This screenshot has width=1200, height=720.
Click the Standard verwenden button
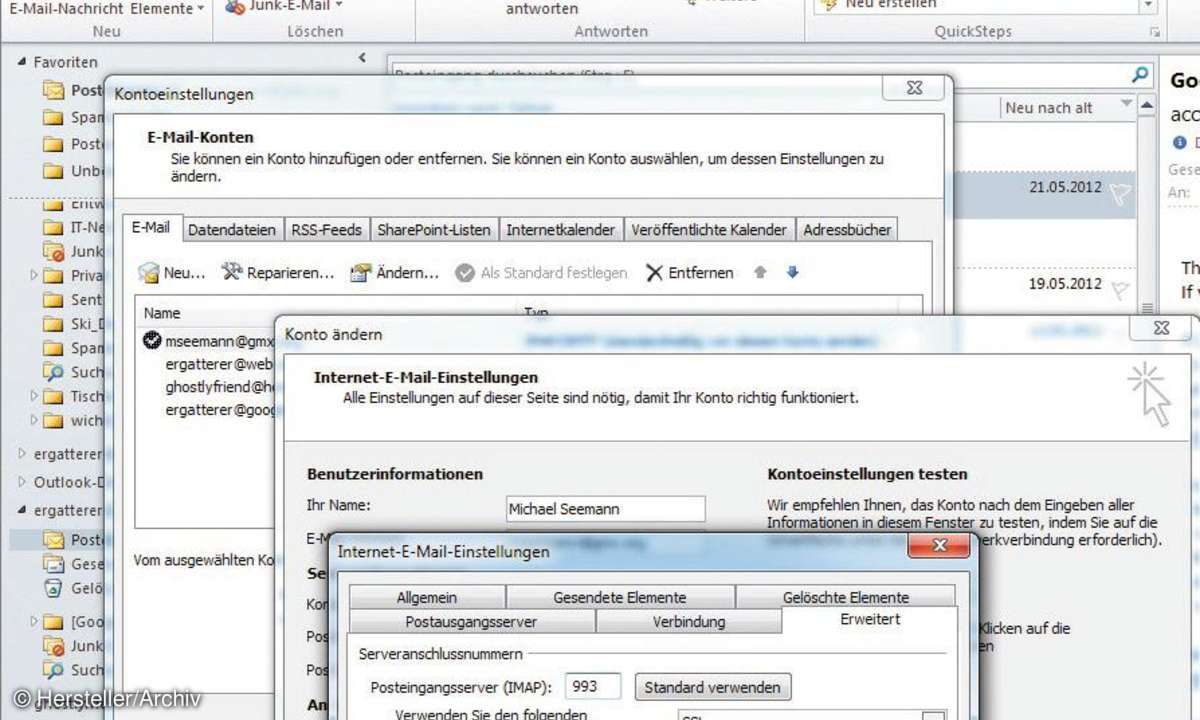713,687
